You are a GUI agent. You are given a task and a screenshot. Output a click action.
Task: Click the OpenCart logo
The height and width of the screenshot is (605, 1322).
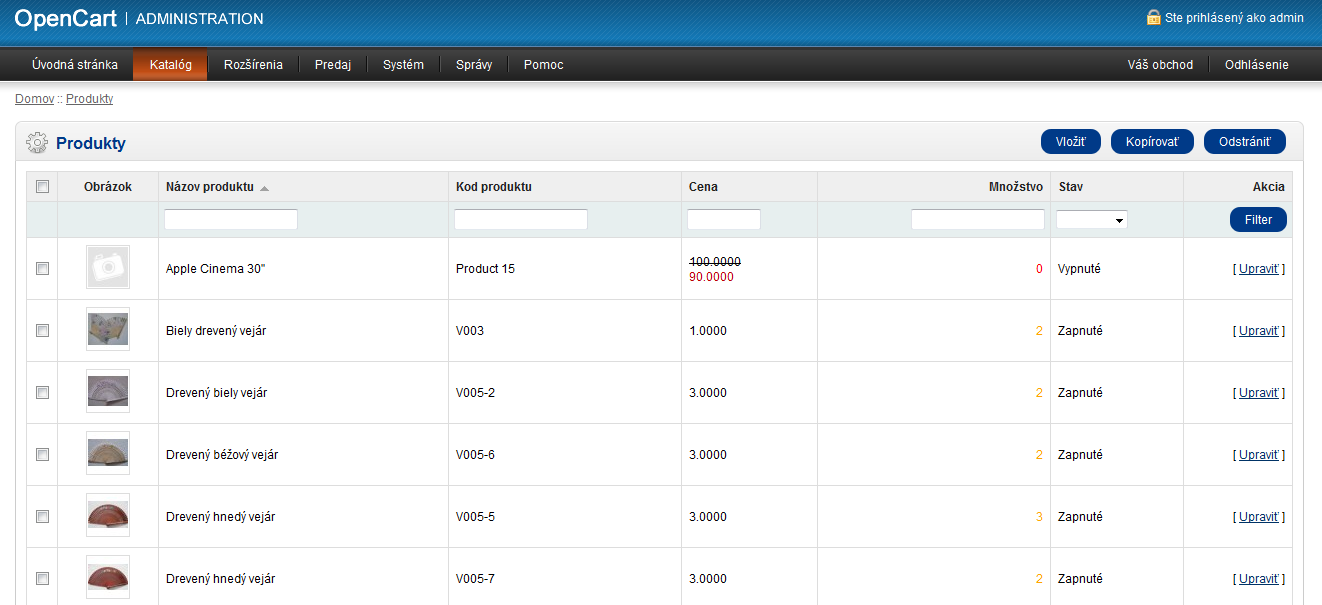(66, 18)
